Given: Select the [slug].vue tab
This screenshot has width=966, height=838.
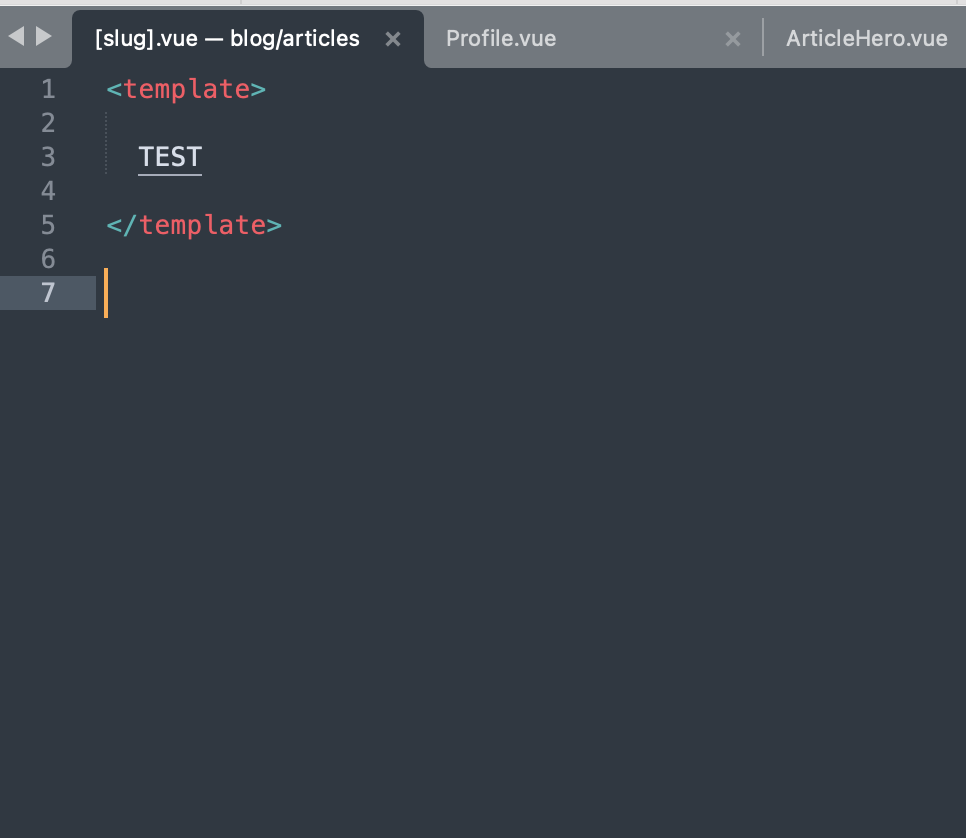Looking at the screenshot, I should click(225, 38).
